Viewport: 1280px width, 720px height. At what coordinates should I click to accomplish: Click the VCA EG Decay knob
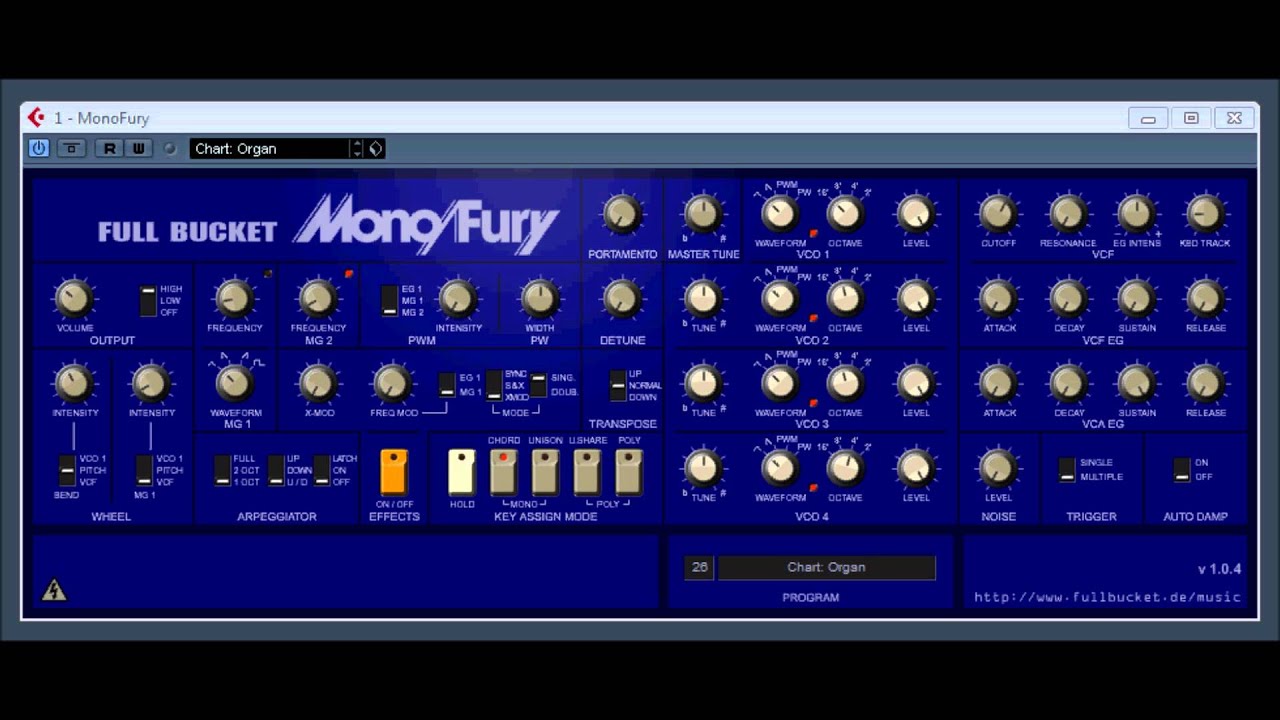[1067, 383]
